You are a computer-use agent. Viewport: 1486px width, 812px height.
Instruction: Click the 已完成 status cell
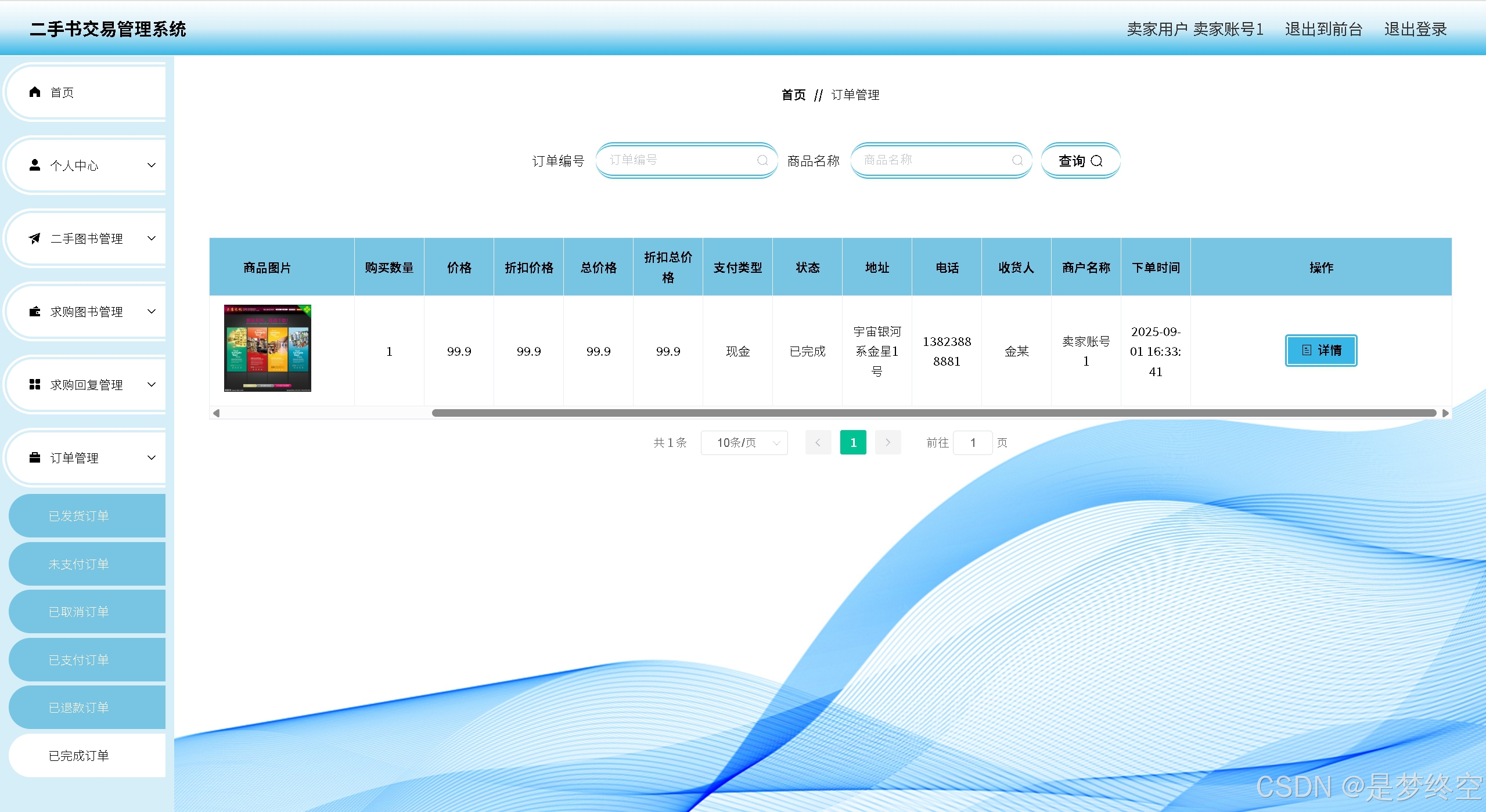click(x=807, y=351)
